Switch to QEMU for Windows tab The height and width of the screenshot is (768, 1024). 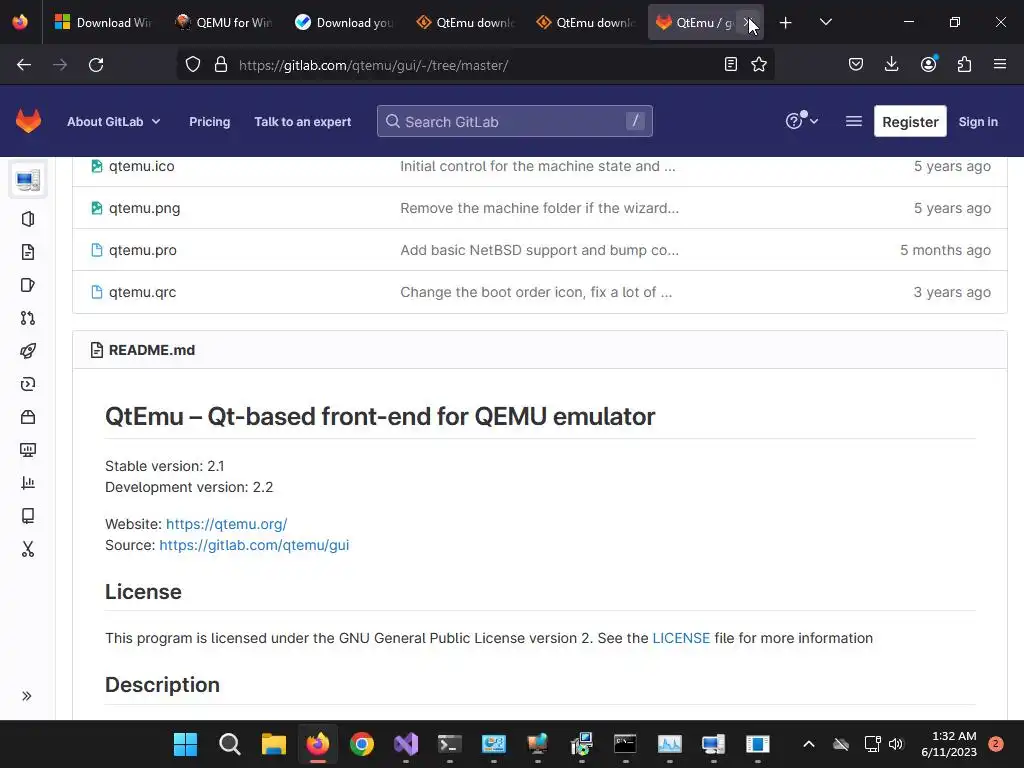[223, 22]
